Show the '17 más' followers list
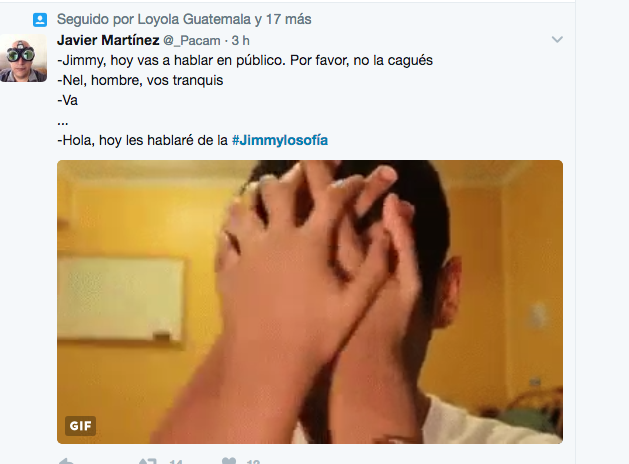 [289, 19]
